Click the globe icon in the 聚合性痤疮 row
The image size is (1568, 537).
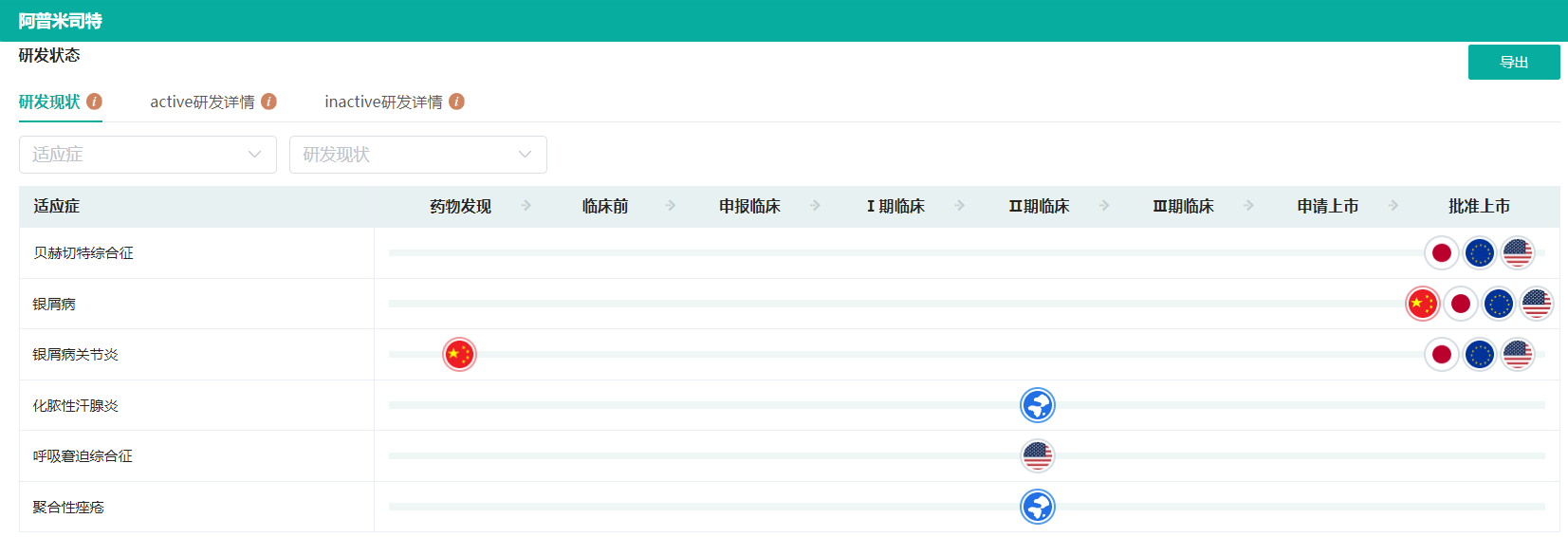pyautogui.click(x=1038, y=507)
